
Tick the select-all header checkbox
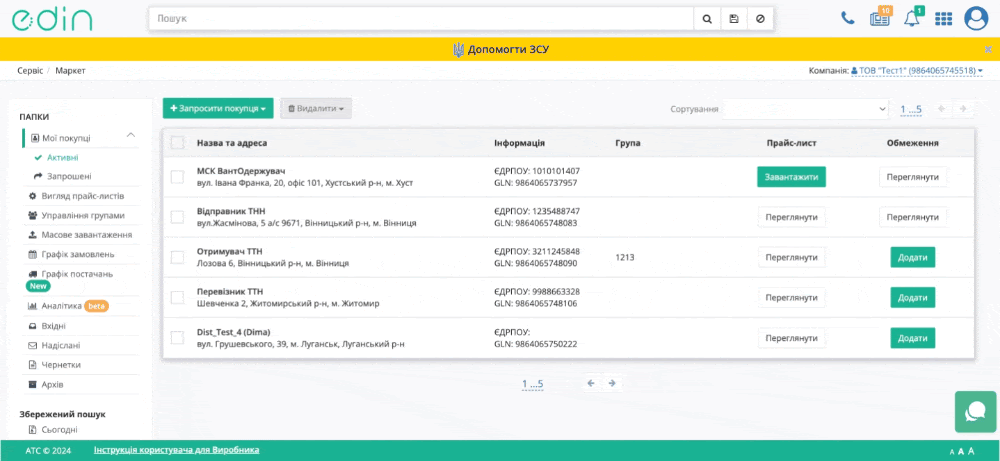pos(177,143)
